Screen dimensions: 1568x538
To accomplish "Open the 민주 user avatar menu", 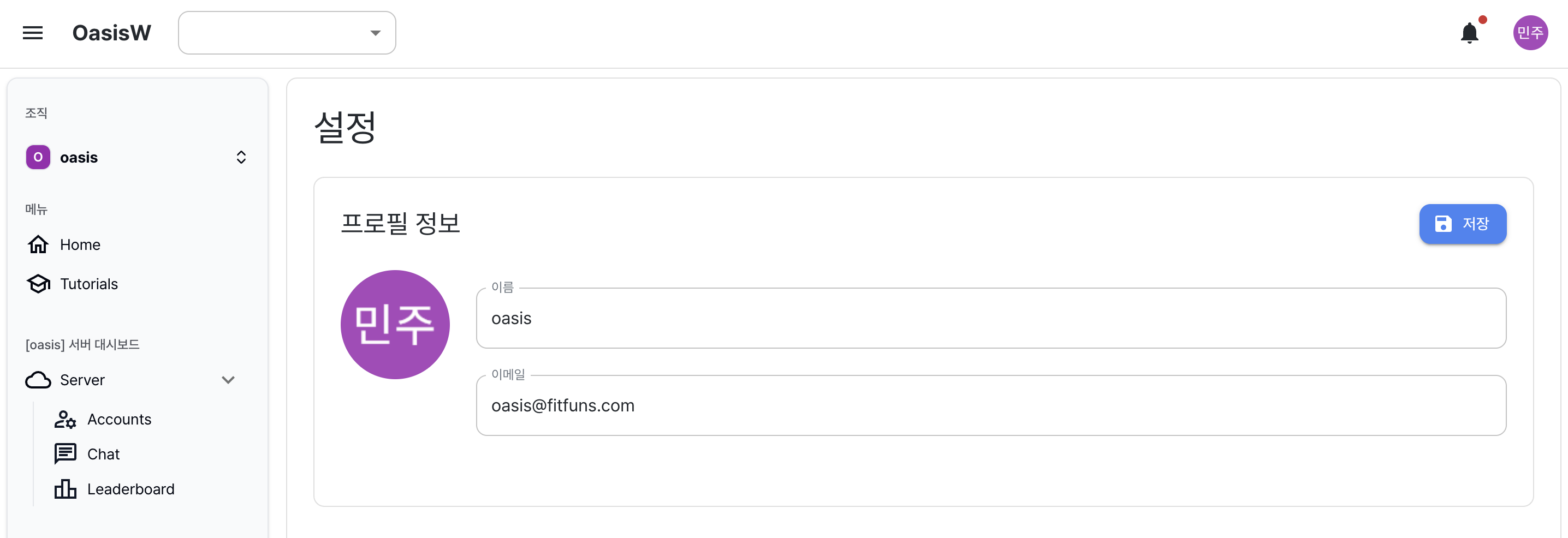I will (x=1530, y=33).
